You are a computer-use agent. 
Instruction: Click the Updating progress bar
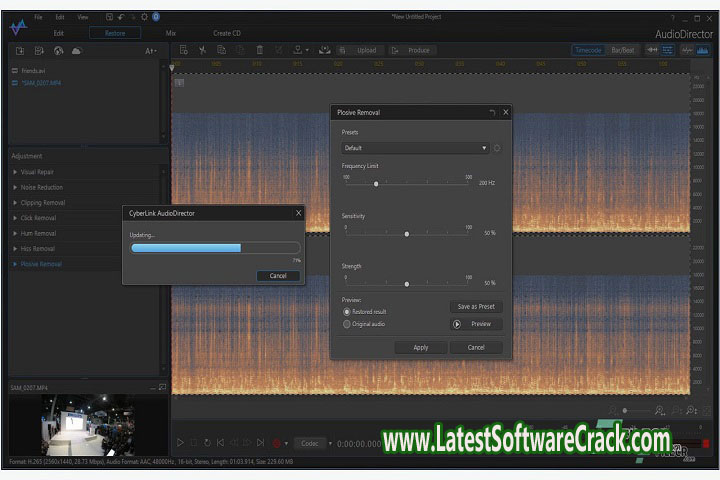(x=215, y=248)
